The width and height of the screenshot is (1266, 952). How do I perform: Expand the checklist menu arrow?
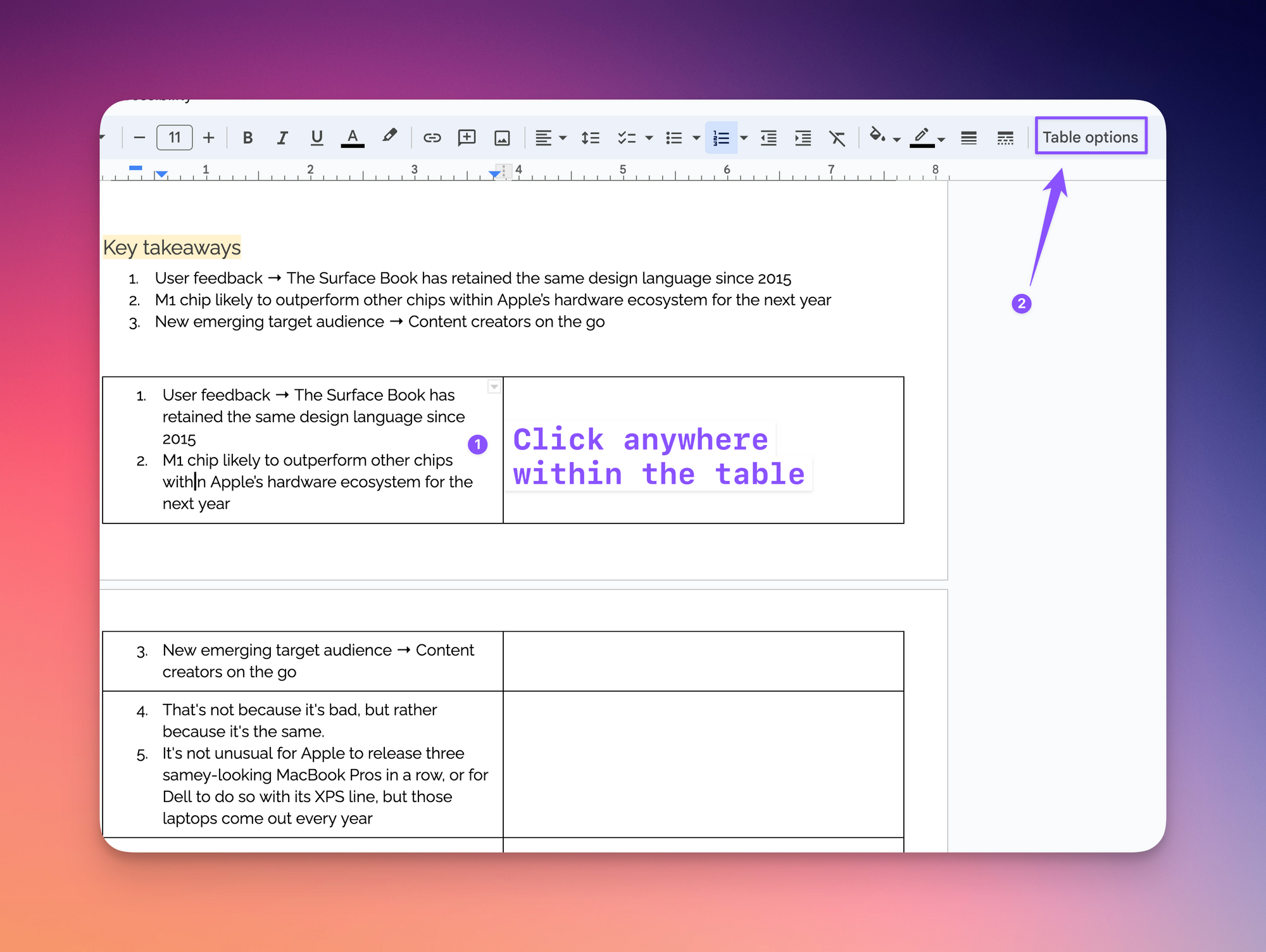tap(649, 137)
